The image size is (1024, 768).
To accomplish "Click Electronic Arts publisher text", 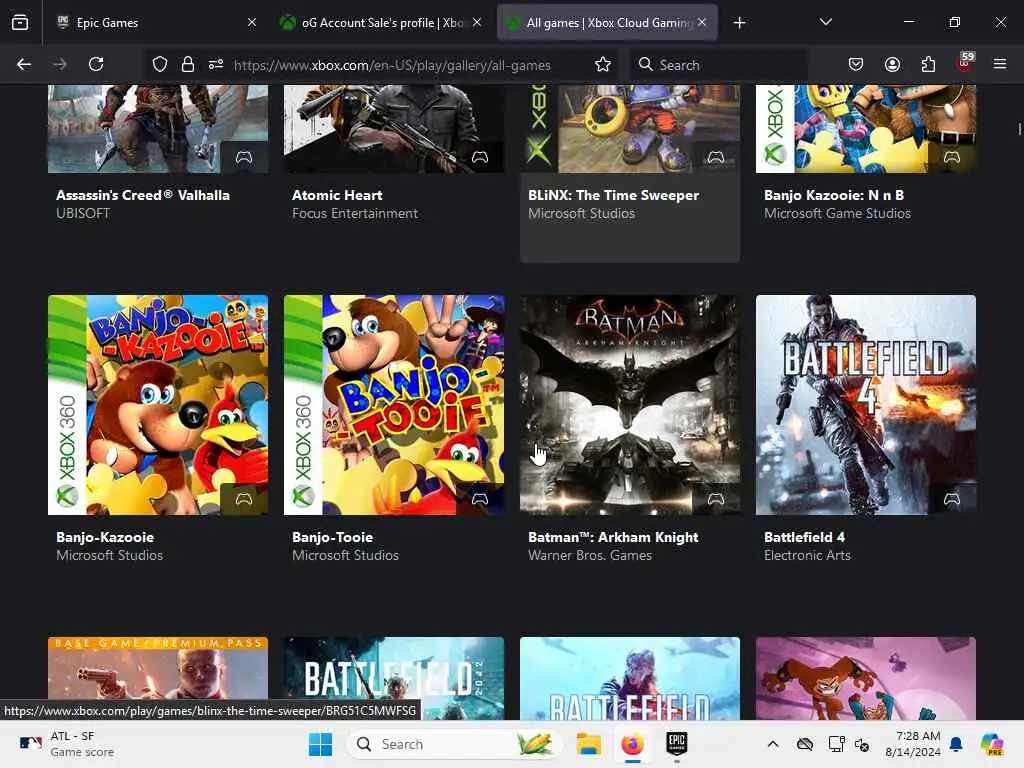I will (x=807, y=556).
